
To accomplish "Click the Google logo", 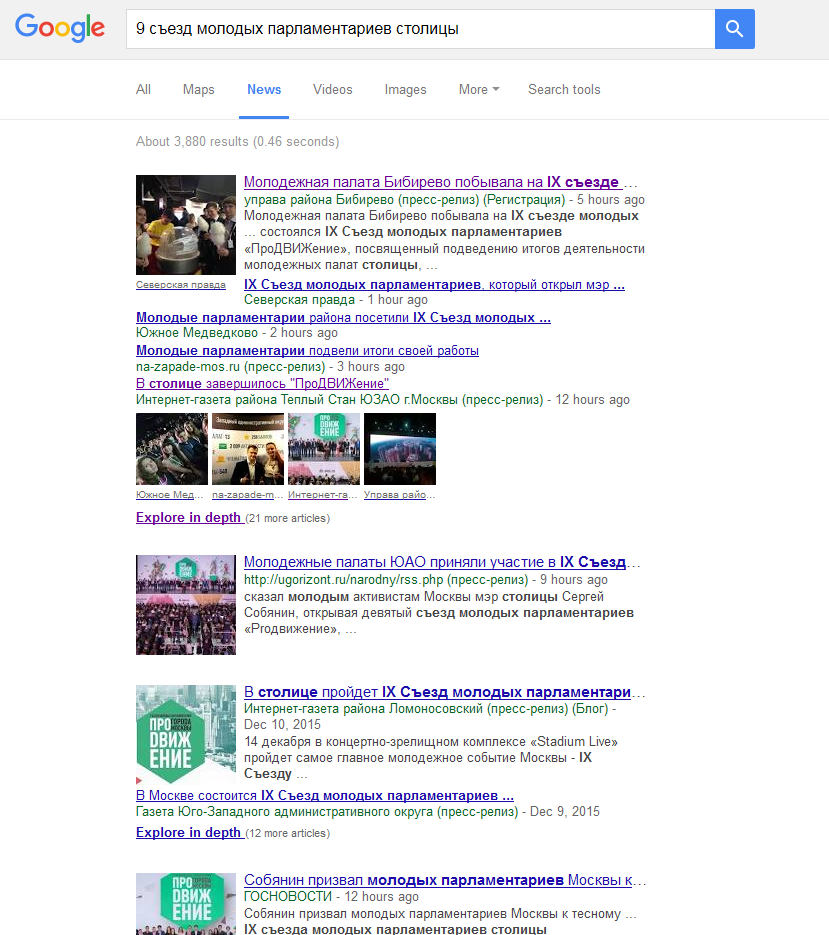I will (59, 28).
